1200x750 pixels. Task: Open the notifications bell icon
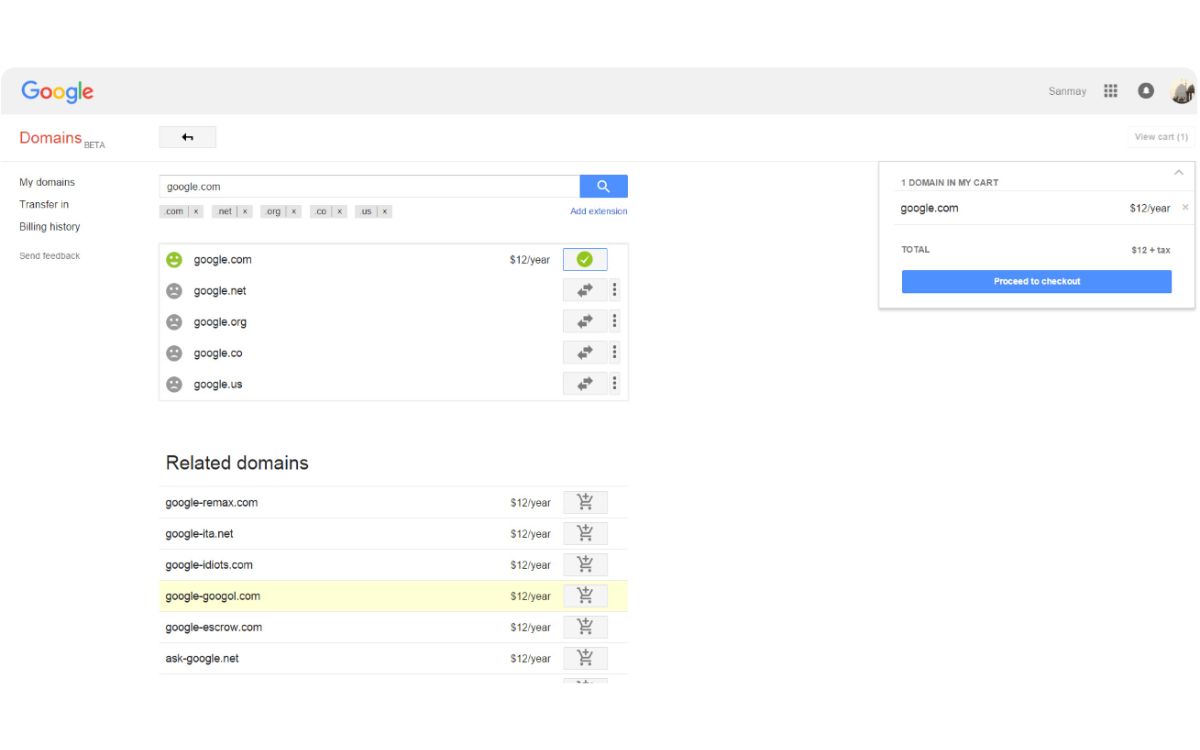pos(1146,91)
